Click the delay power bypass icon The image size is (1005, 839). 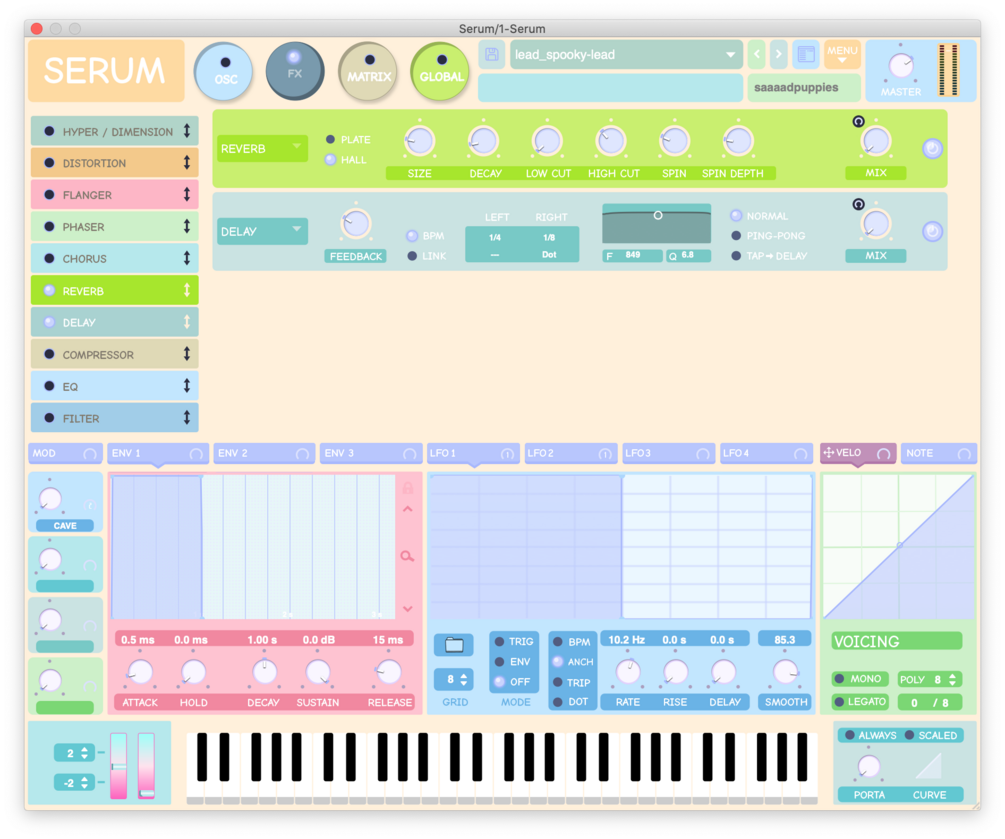click(x=933, y=231)
